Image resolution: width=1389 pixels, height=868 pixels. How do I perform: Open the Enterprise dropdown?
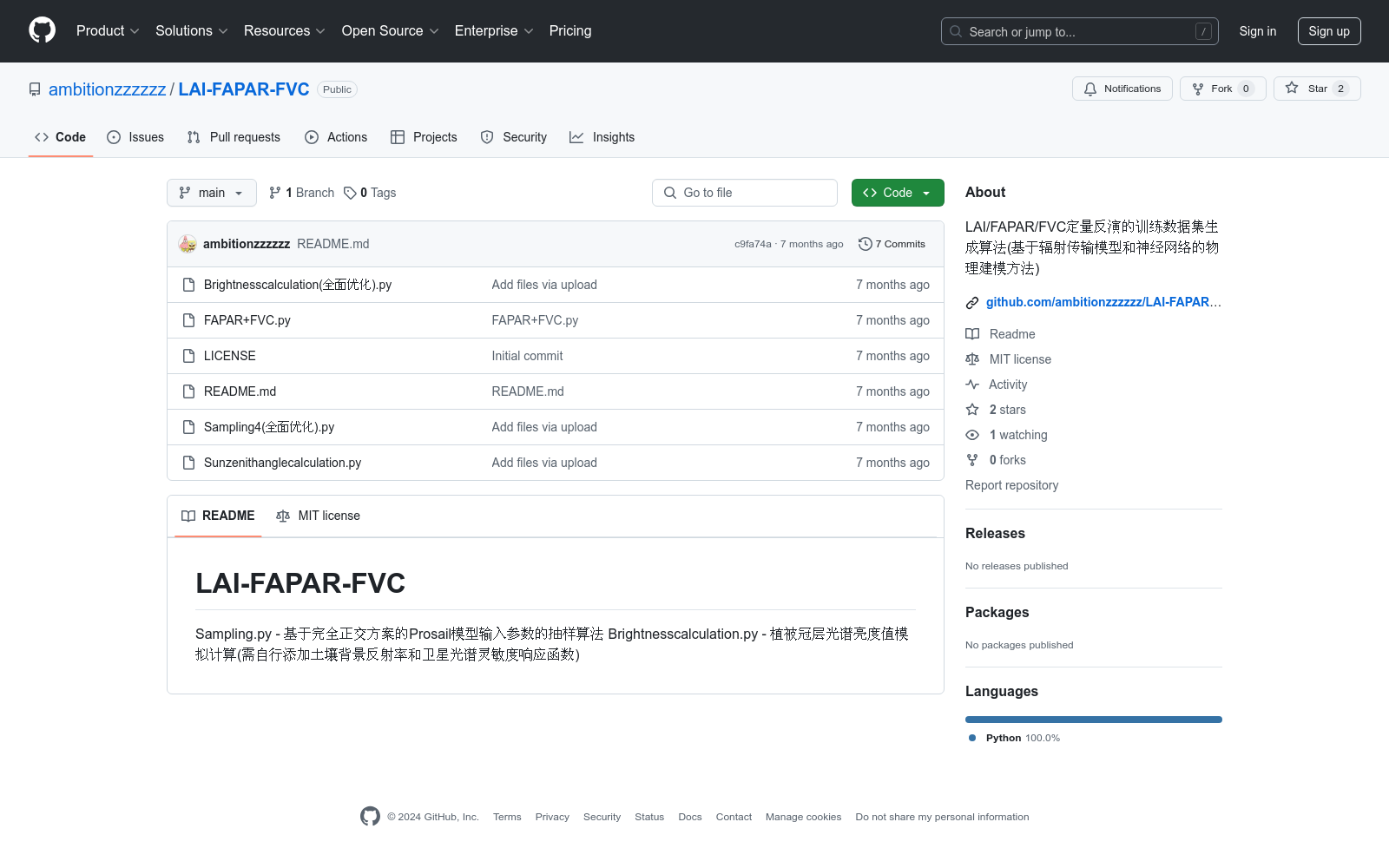pyautogui.click(x=494, y=30)
